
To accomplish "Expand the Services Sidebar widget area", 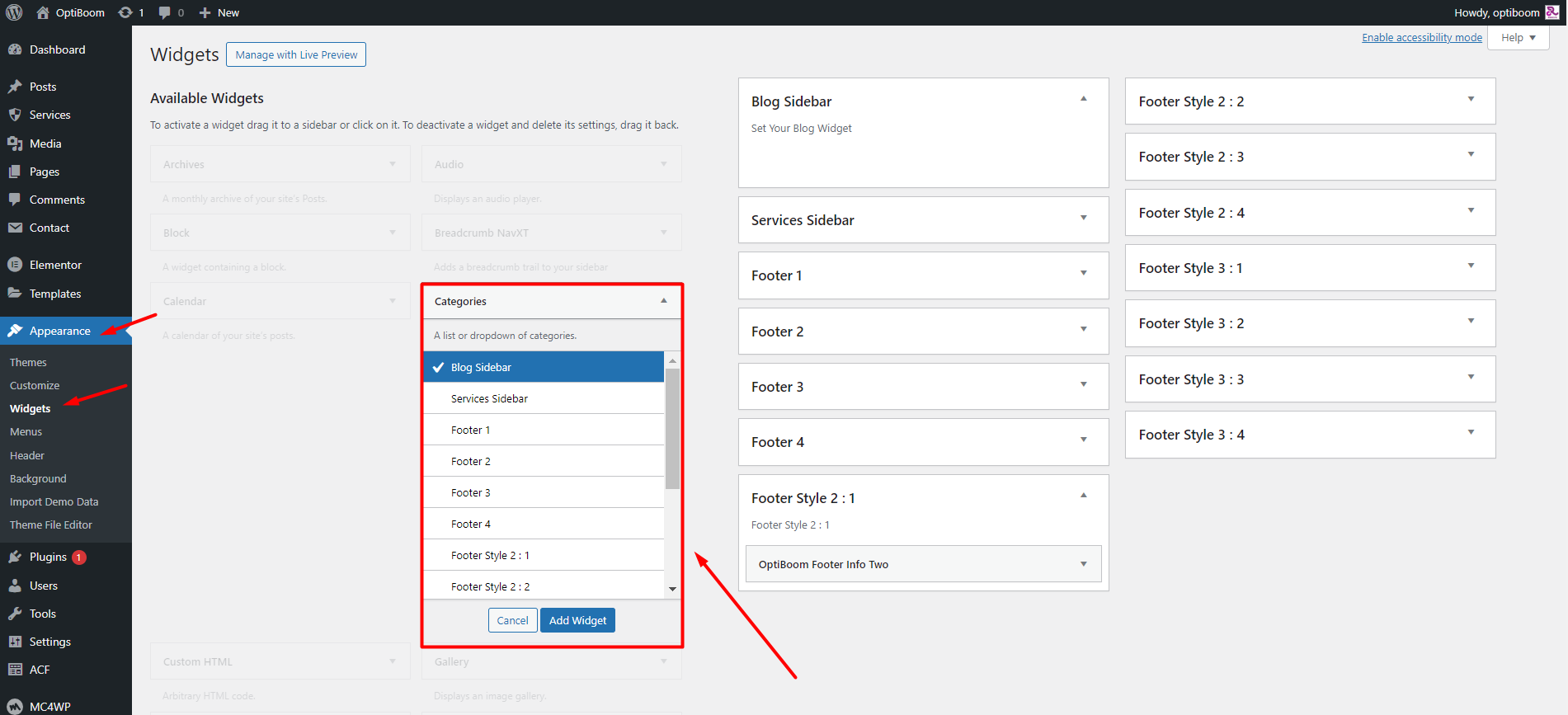I will pyautogui.click(x=1084, y=218).
